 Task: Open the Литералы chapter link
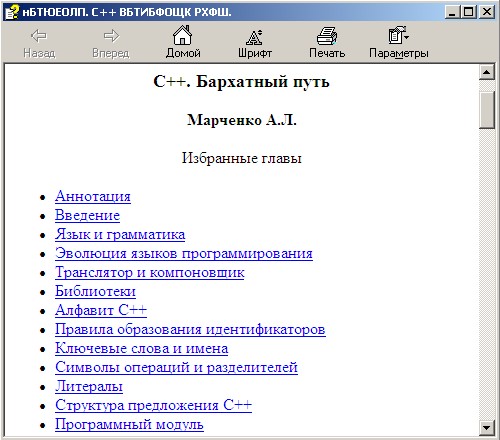click(x=89, y=386)
